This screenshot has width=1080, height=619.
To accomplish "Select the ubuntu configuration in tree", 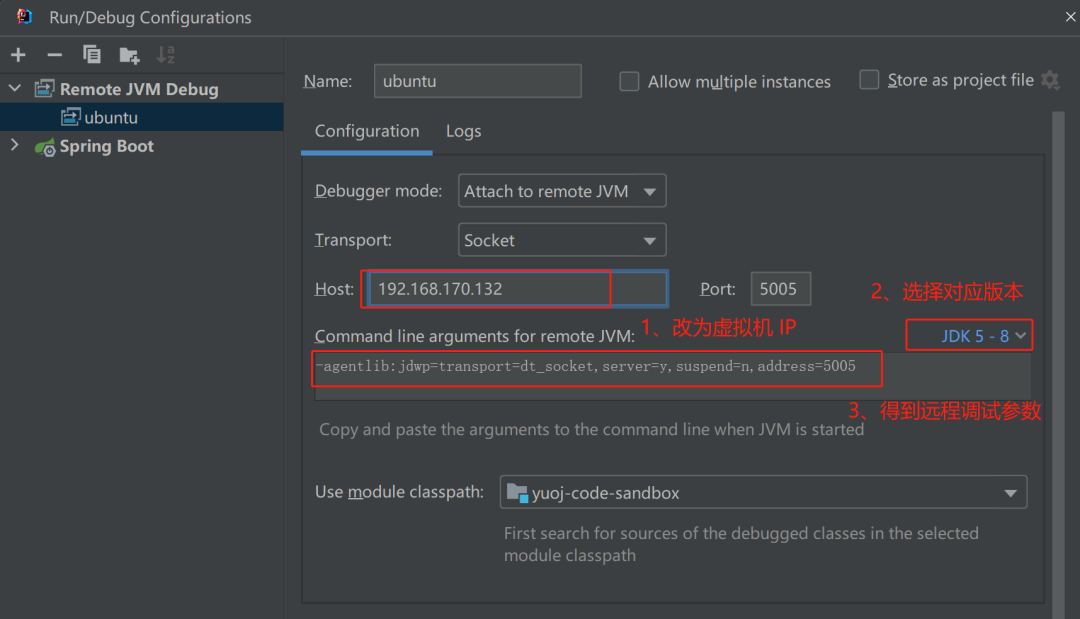I will [110, 117].
